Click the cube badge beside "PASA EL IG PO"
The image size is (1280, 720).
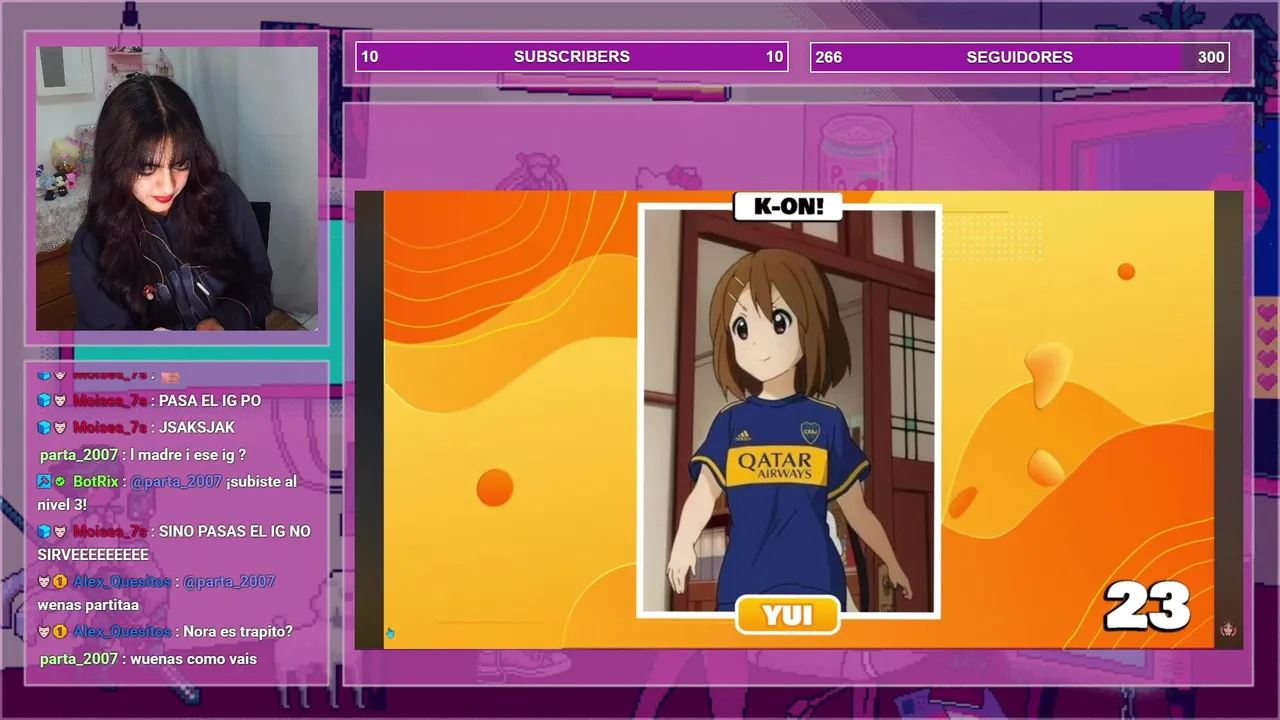tap(44, 400)
